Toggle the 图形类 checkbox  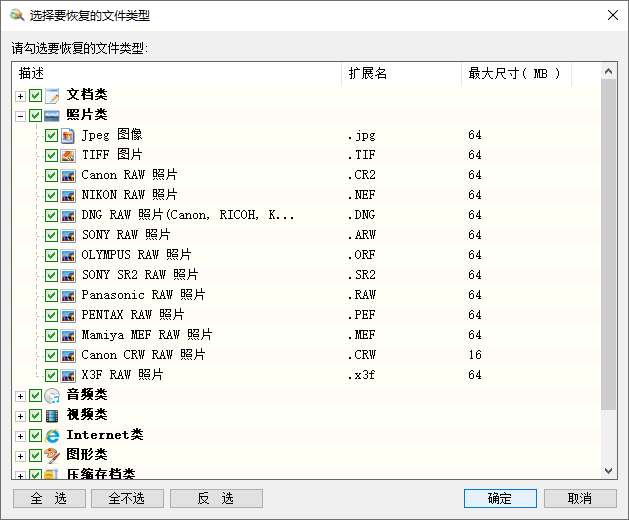click(35, 455)
